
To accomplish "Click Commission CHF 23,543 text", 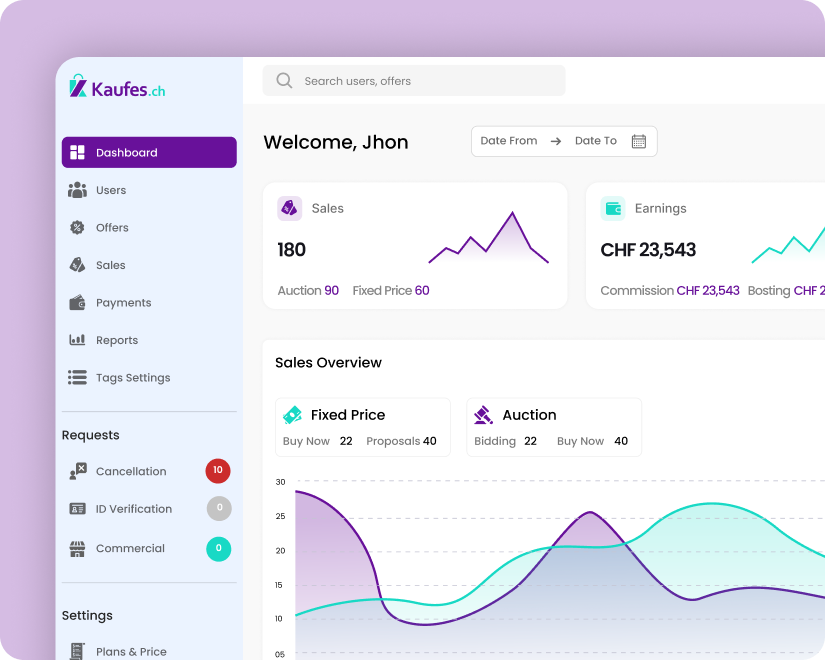I will tap(670, 291).
